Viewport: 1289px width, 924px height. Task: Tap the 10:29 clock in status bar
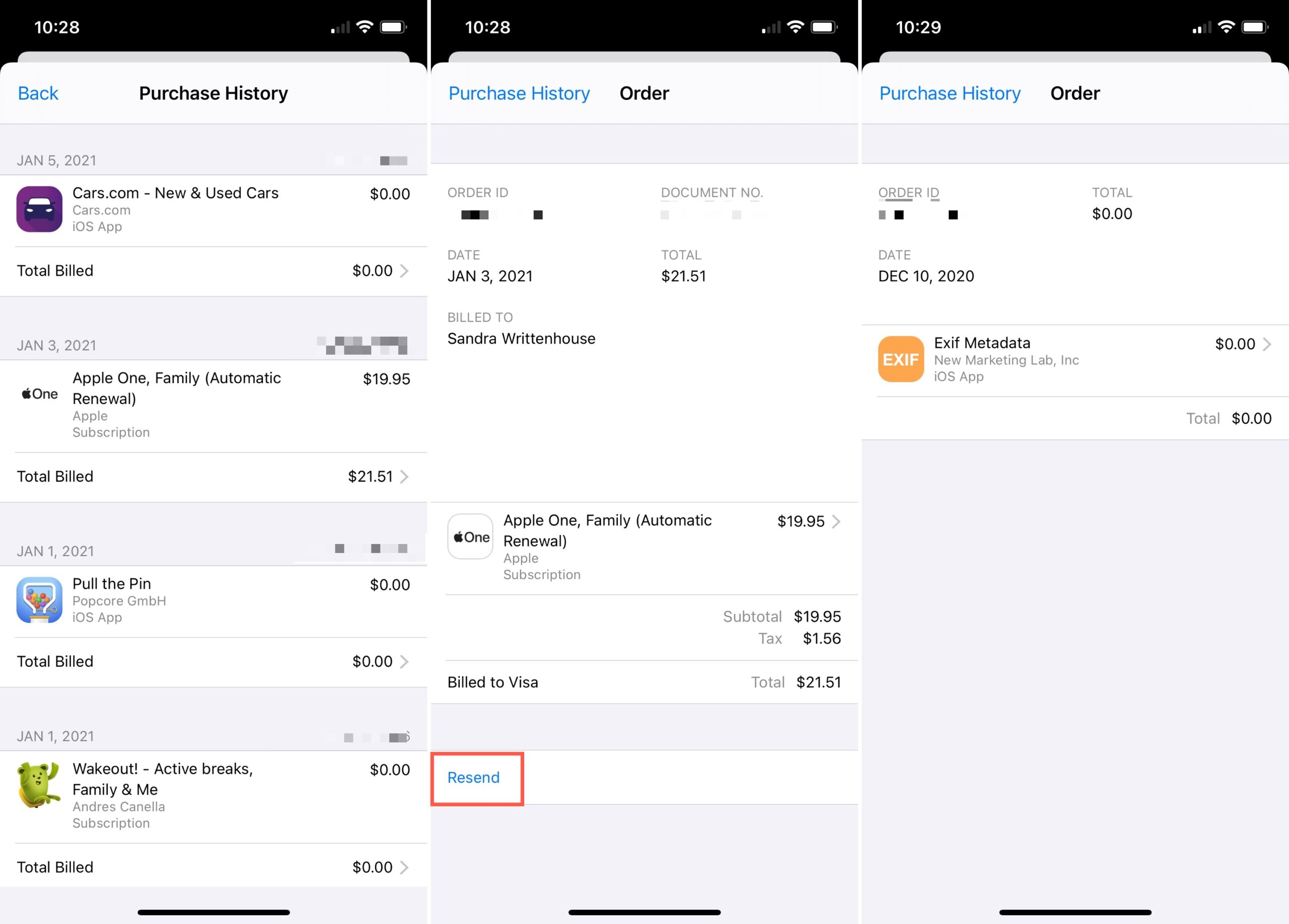point(918,27)
